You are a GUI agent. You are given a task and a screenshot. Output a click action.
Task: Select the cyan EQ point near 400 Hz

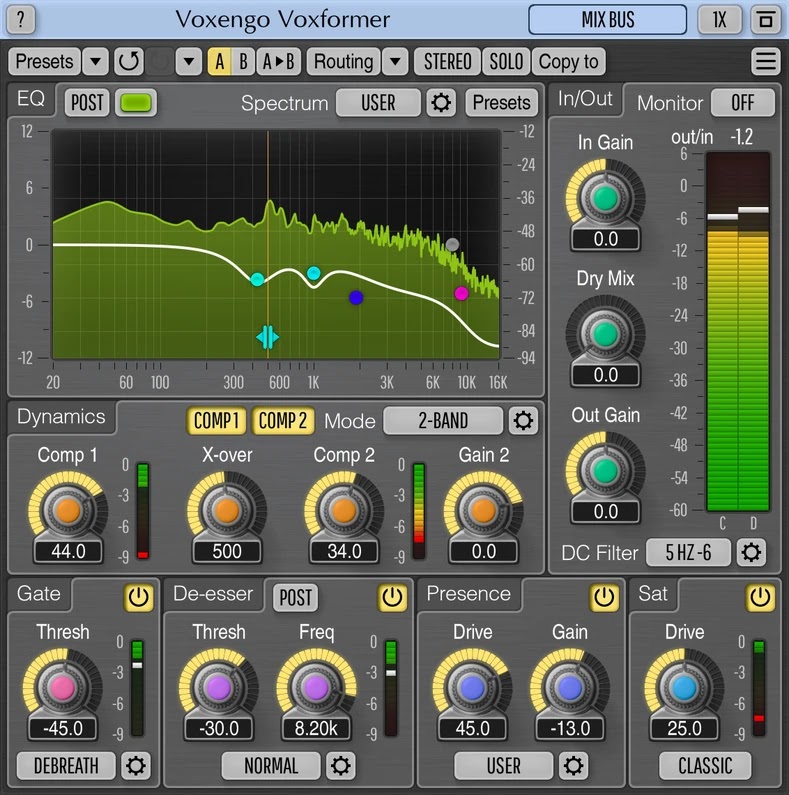pyautogui.click(x=257, y=279)
